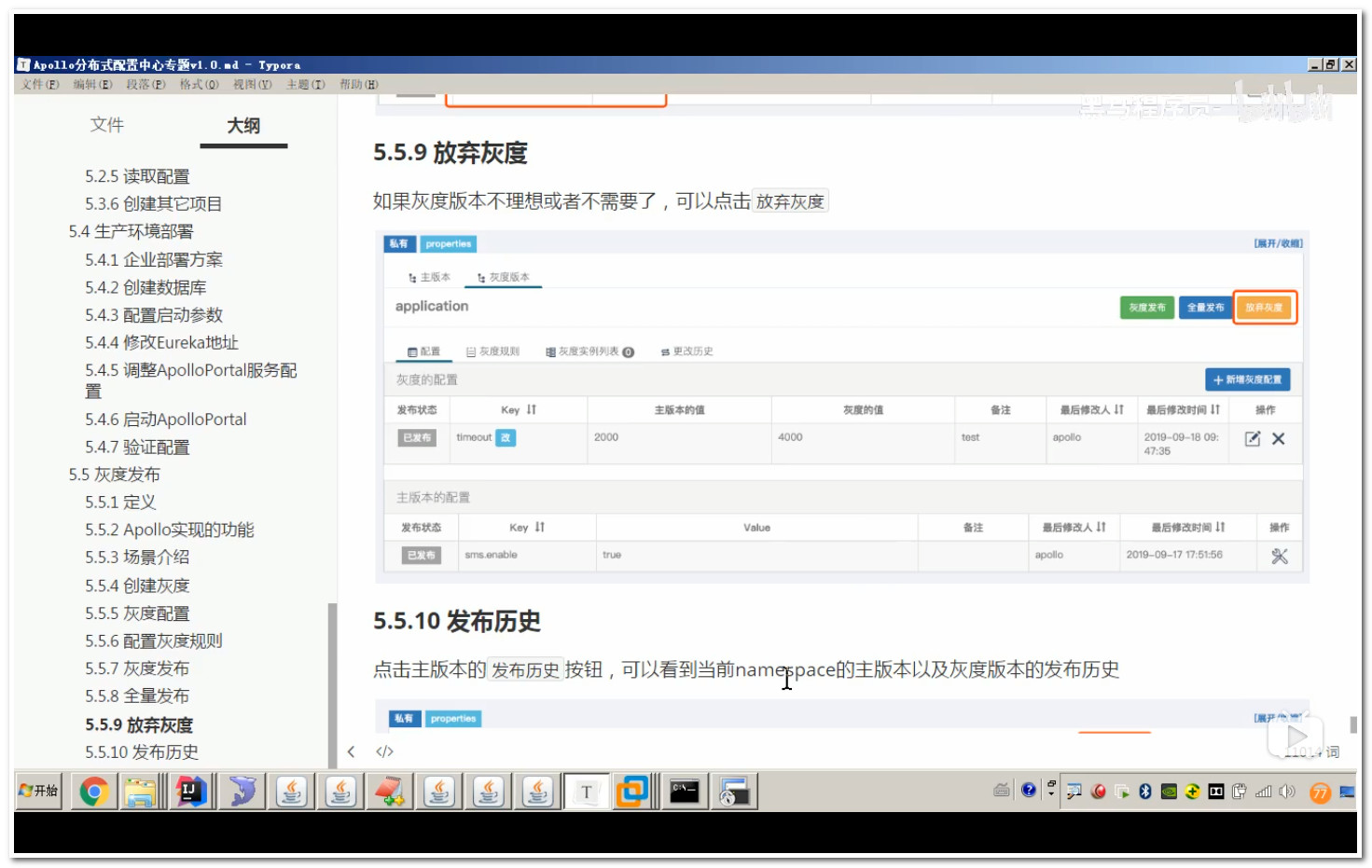Image resolution: width=1372 pixels, height=868 pixels.
Task: Open the file explorer taskbar icon
Action: pos(141,792)
